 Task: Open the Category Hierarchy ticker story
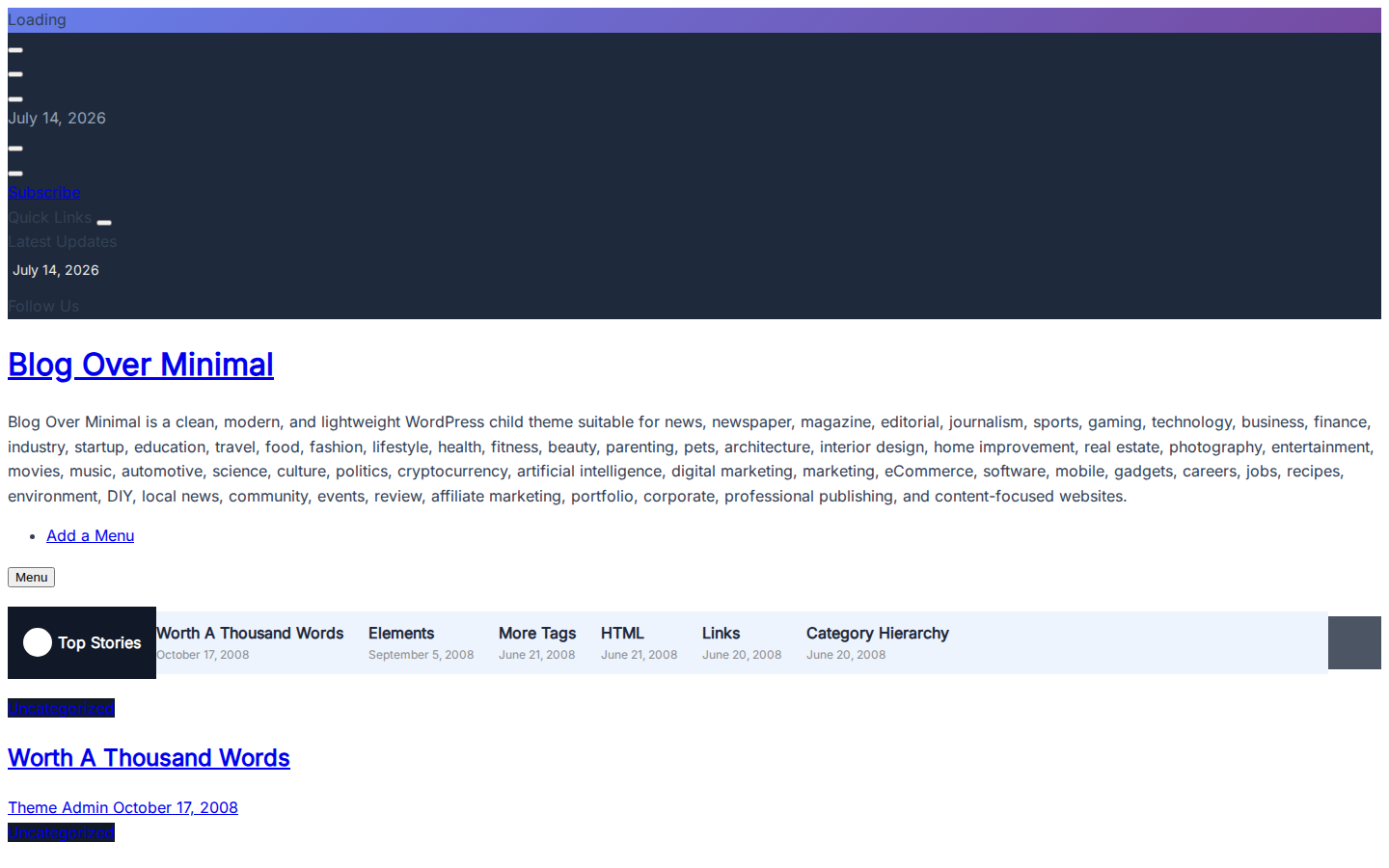pyautogui.click(x=878, y=633)
